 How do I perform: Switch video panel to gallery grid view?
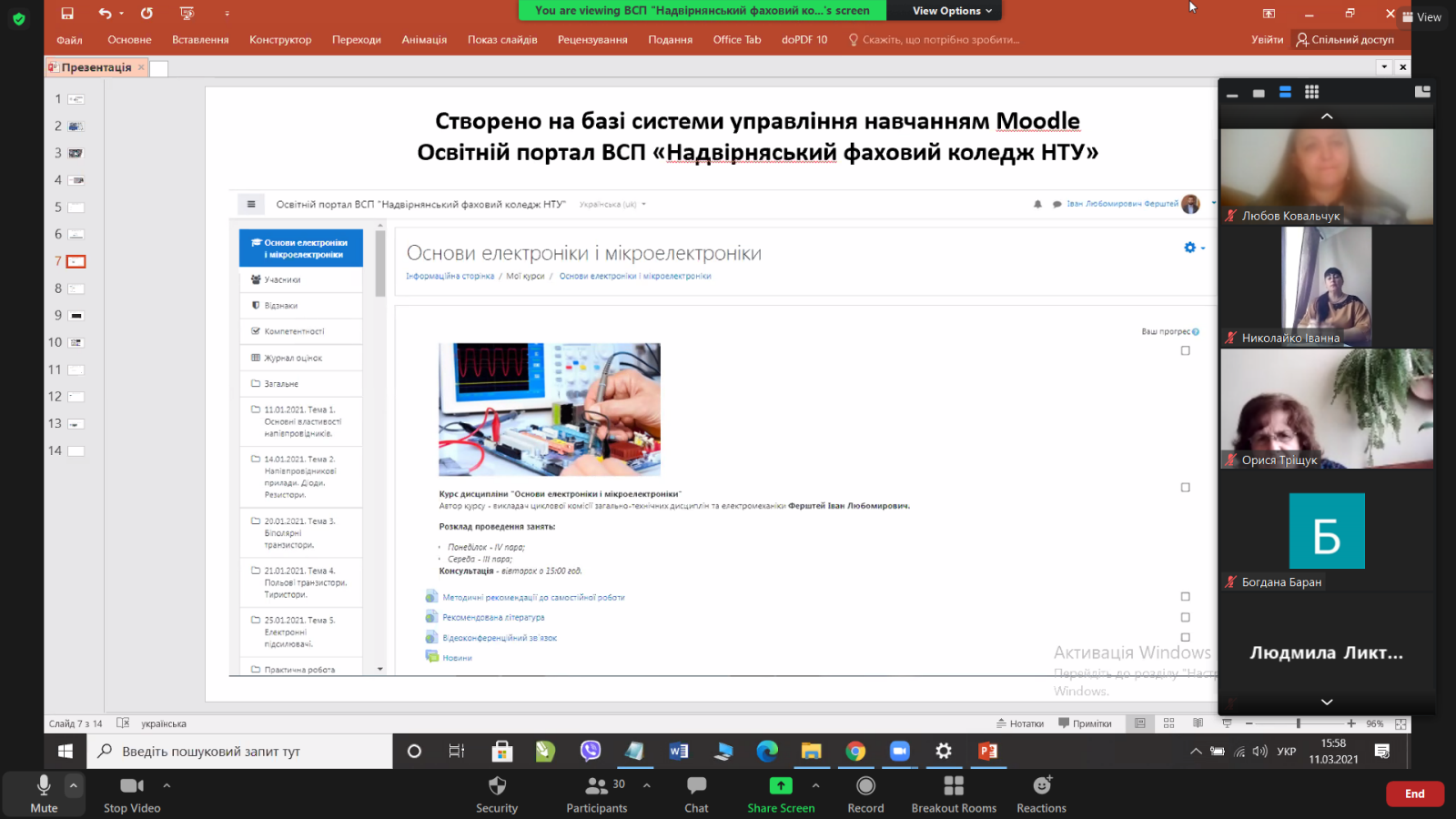1311,92
